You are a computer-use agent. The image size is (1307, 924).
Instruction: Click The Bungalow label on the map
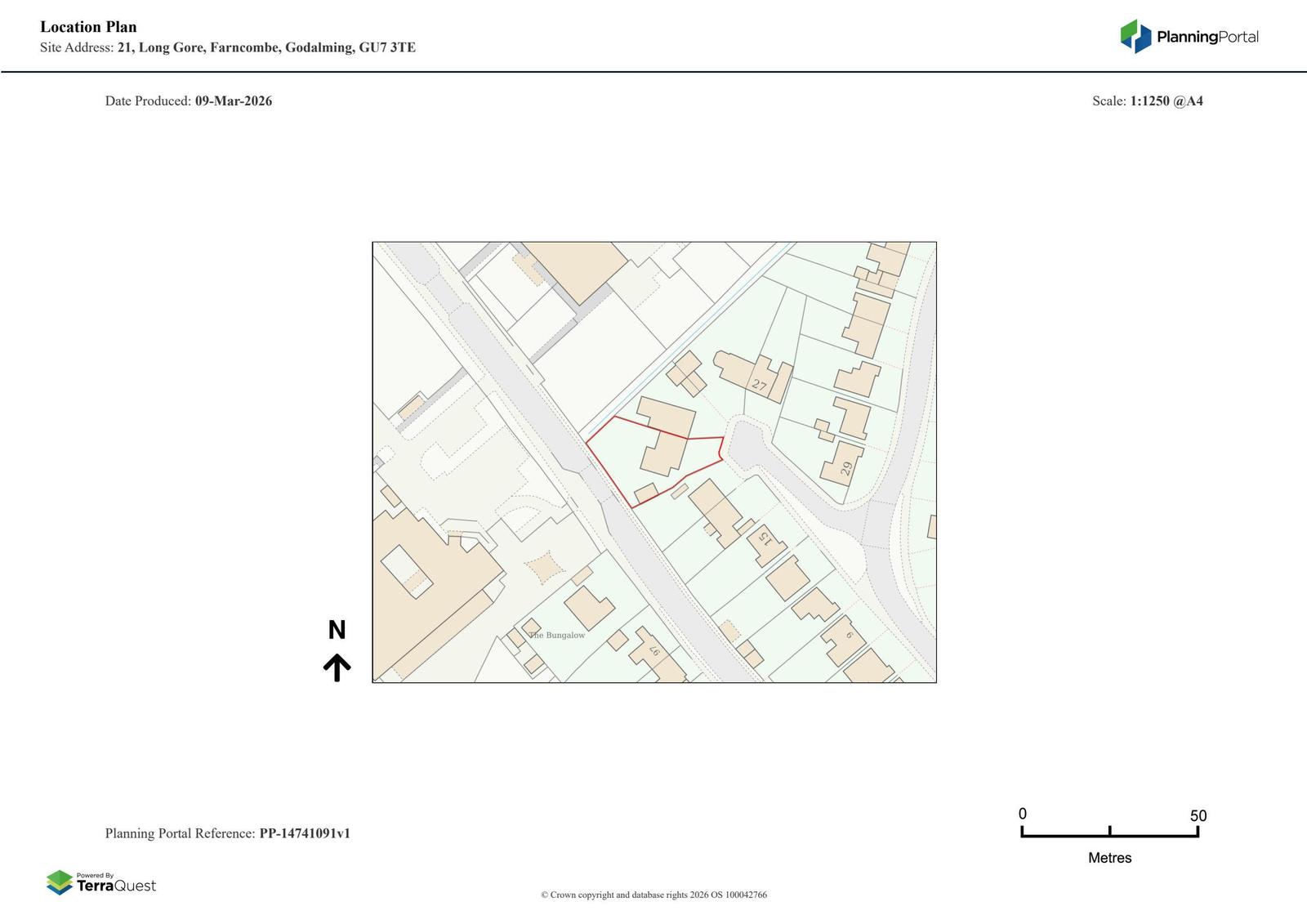557,635
